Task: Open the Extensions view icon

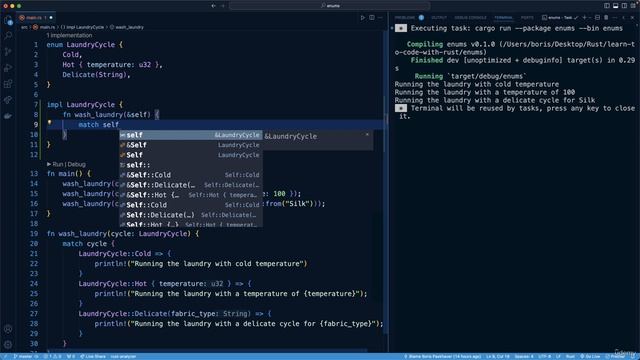Action: click(8, 84)
